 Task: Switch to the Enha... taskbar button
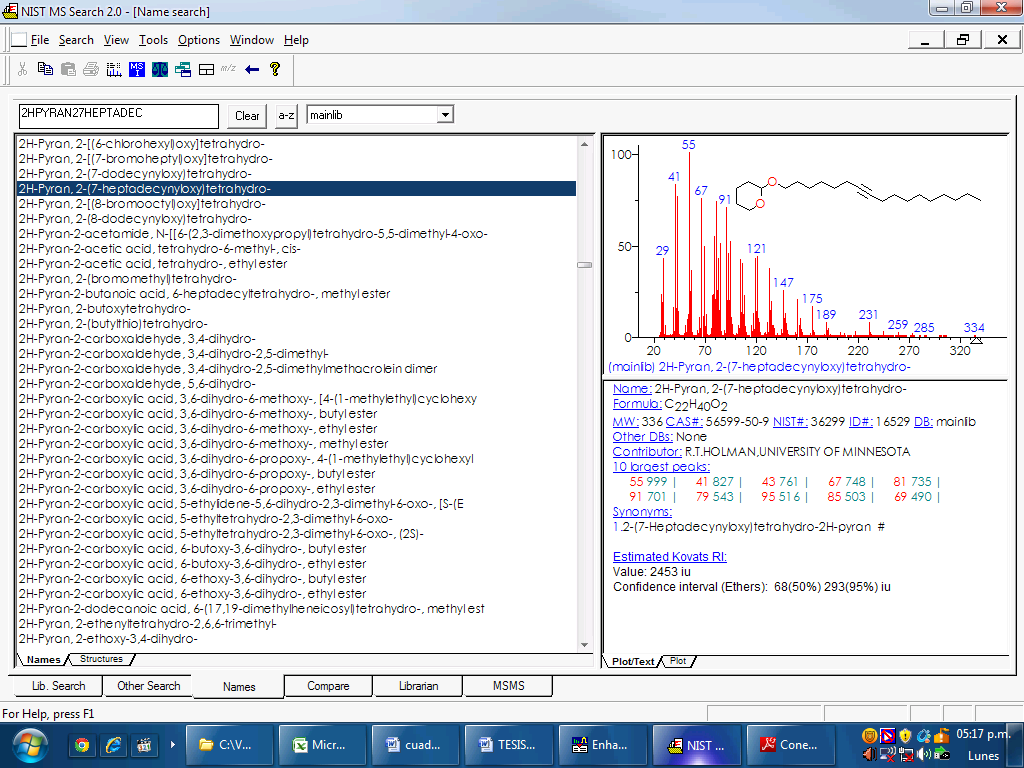click(x=601, y=744)
